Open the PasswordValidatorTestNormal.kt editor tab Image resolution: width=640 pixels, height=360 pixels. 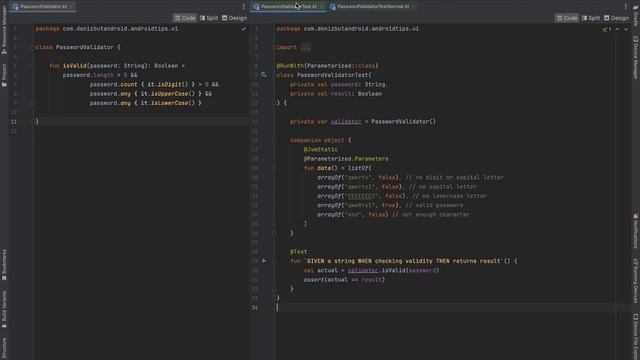373,6
